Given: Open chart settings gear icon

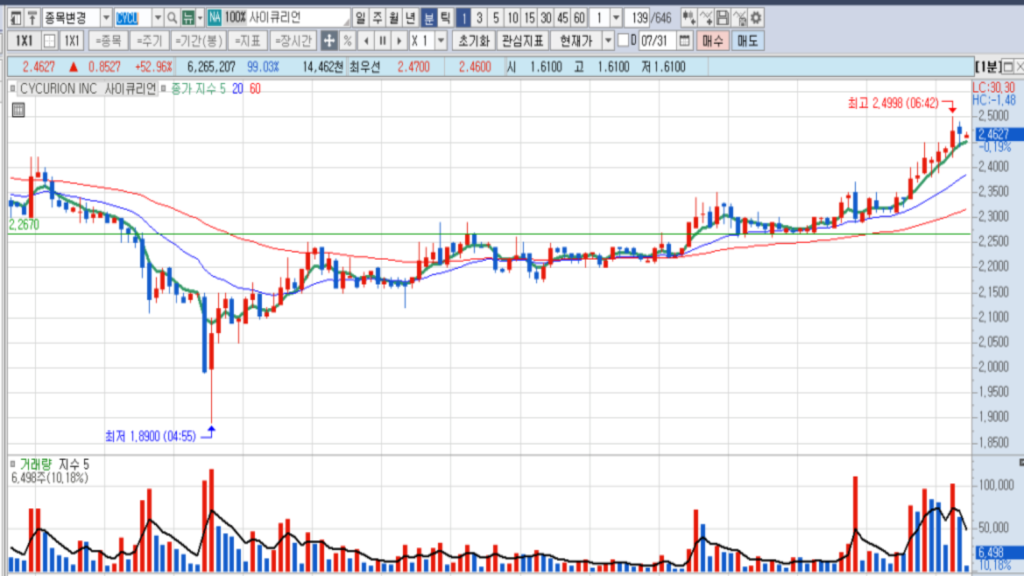Looking at the screenshot, I should pos(756,18).
